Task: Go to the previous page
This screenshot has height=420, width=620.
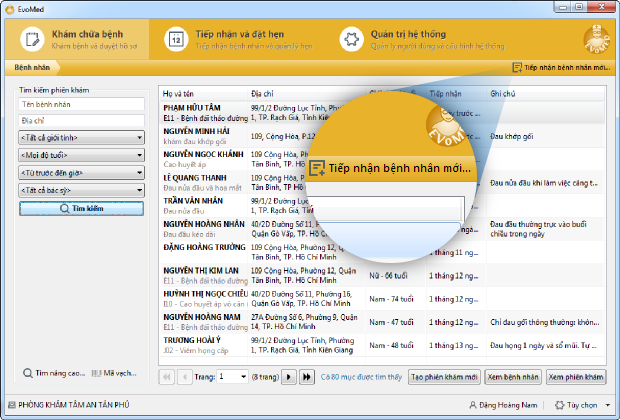Action: [x=185, y=377]
